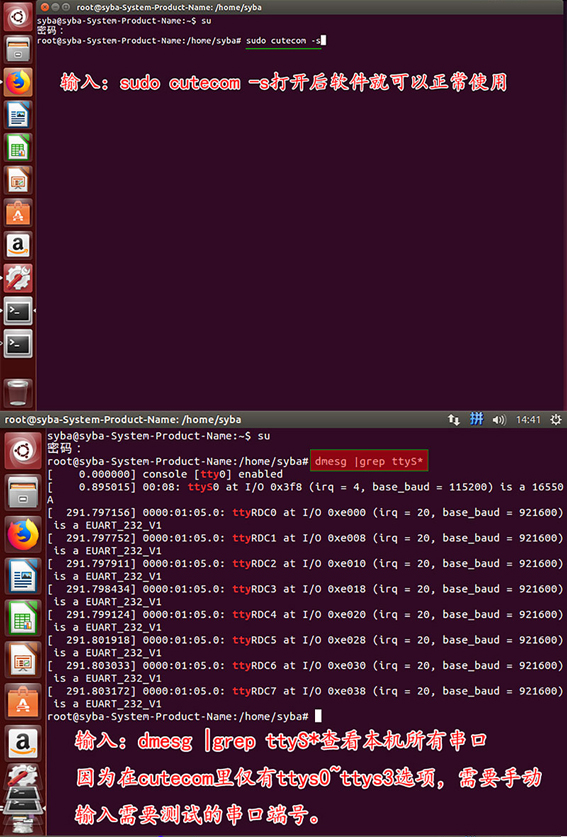Launch Firefox from the upper screenshot's launcher
The image size is (567, 837).
click(x=18, y=82)
